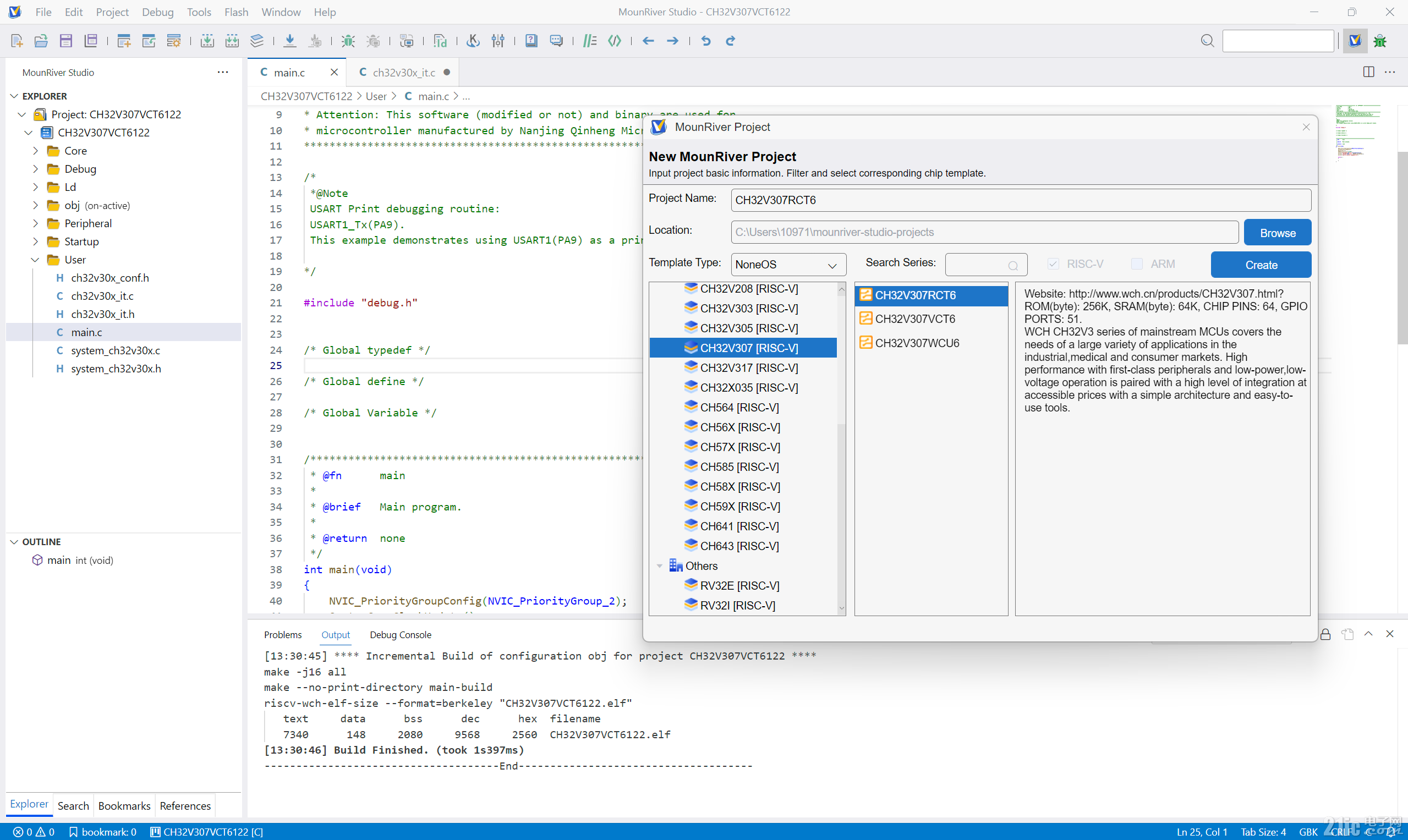This screenshot has width=1408, height=840.
Task: Open the Bookmarks sidebar tab
Action: click(124, 805)
